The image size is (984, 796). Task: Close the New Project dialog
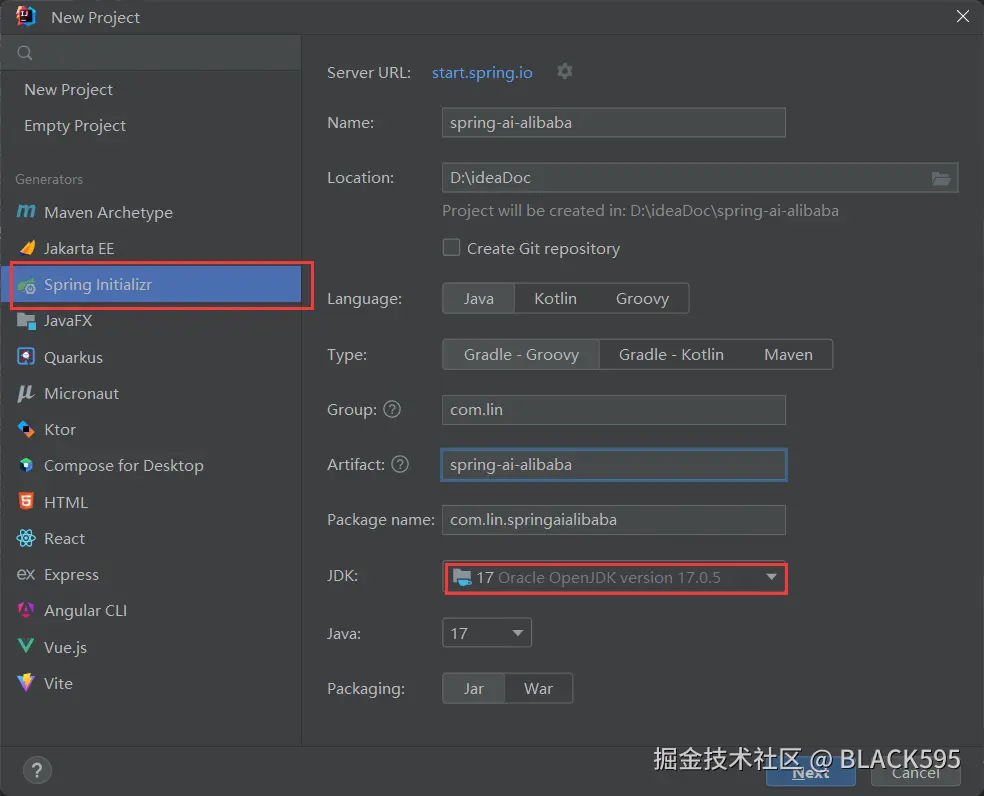point(963,16)
